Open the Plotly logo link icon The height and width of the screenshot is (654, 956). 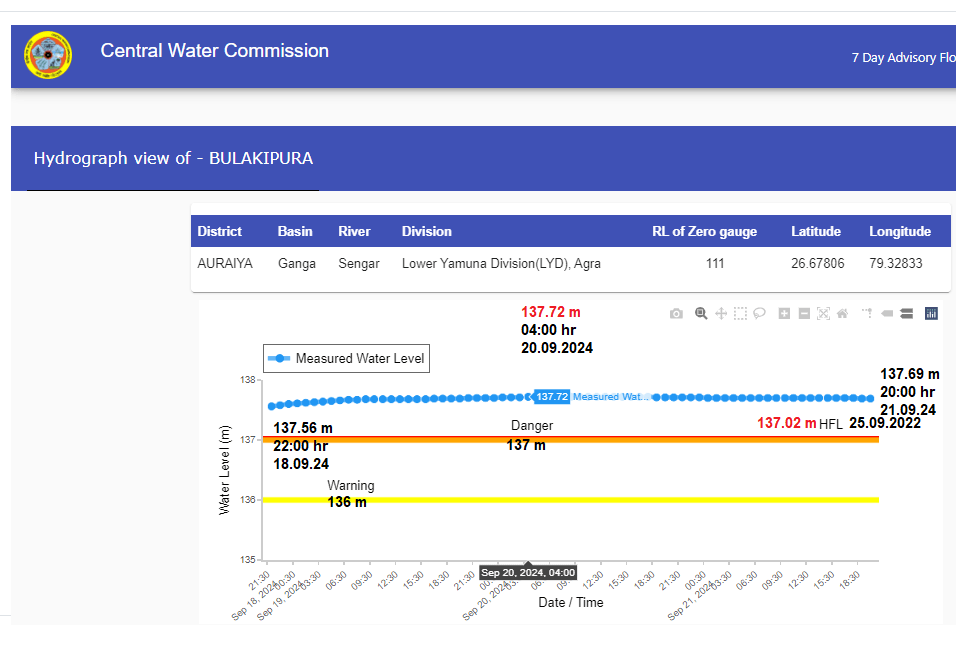pos(931,314)
